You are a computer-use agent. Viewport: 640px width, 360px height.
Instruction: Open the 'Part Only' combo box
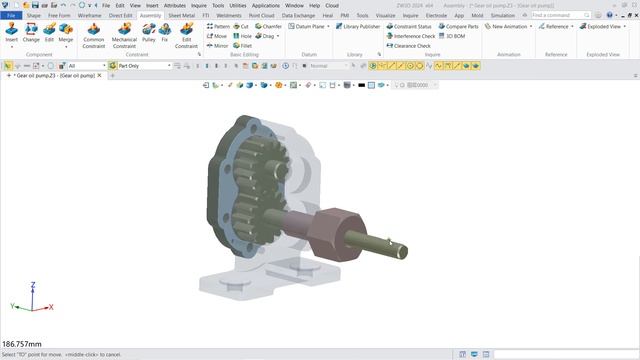[x=144, y=66]
